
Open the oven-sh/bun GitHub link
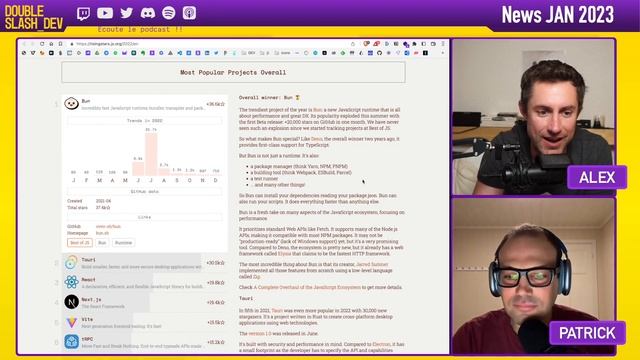pyautogui.click(x=108, y=227)
